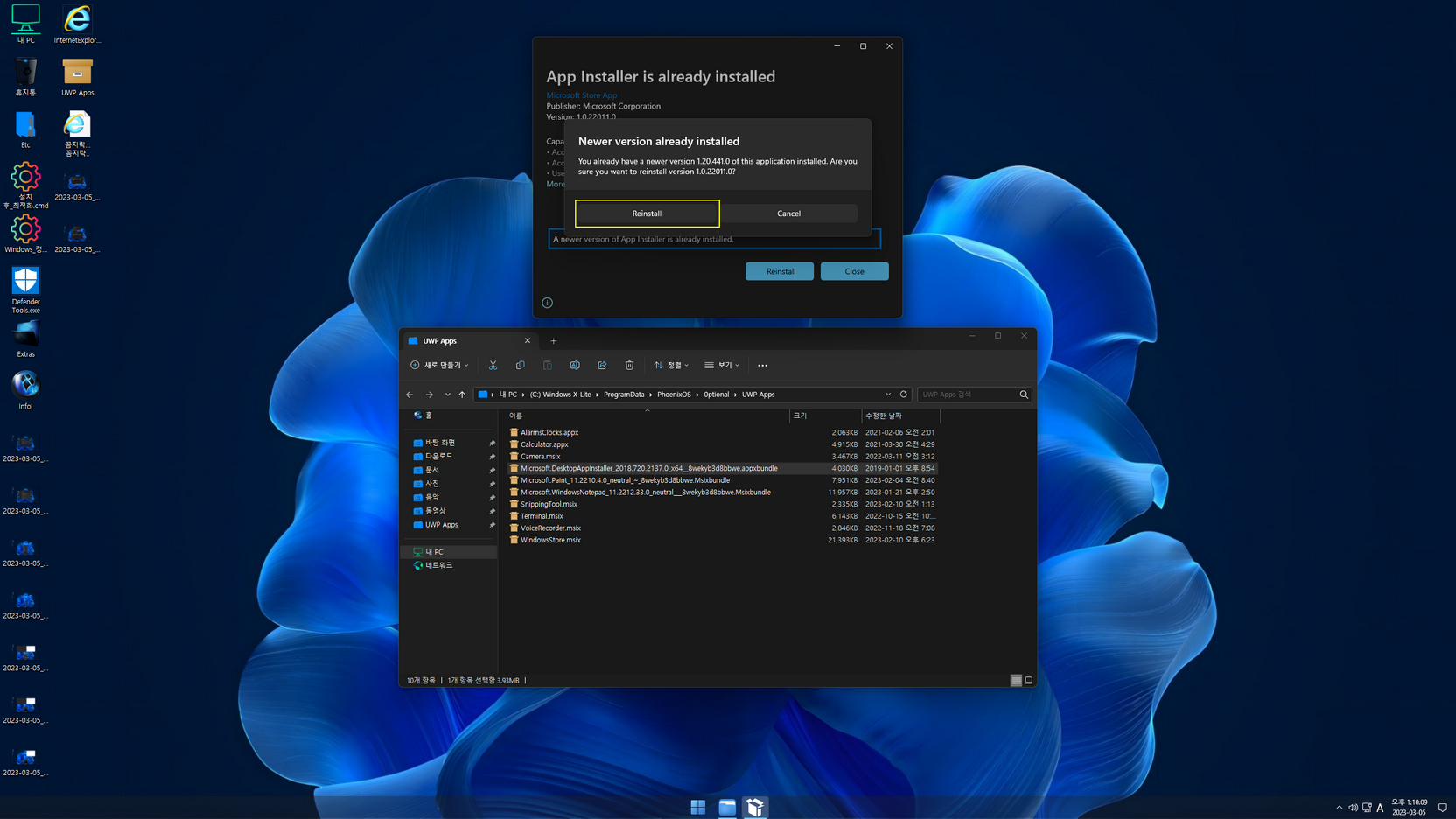Click the search magnifier icon in Explorer
The width and height of the screenshot is (1456, 819).
pyautogui.click(x=1024, y=395)
